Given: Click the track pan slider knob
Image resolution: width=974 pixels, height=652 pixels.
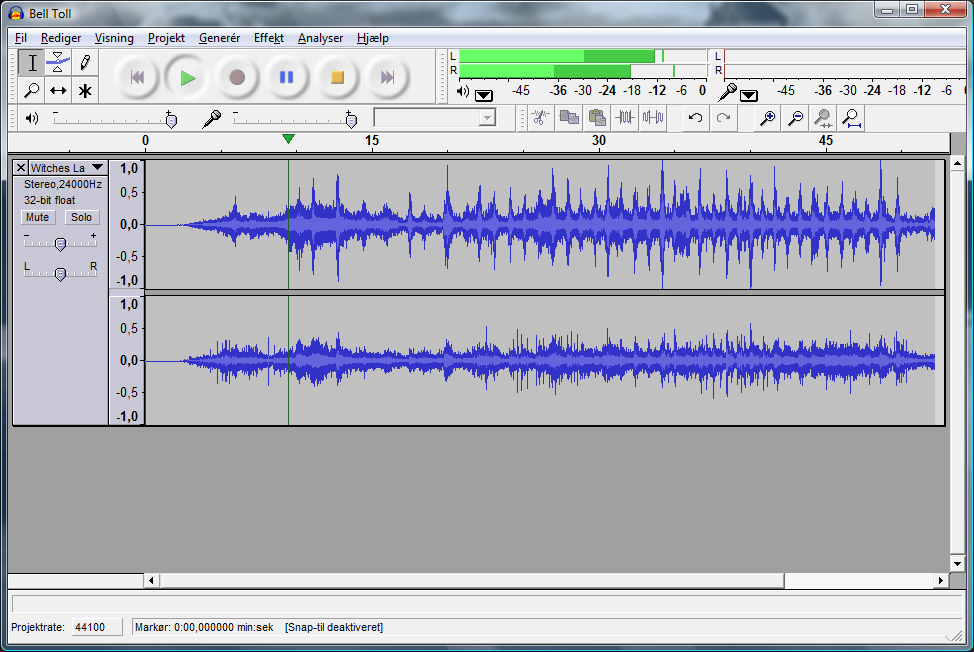Looking at the screenshot, I should coord(61,273).
